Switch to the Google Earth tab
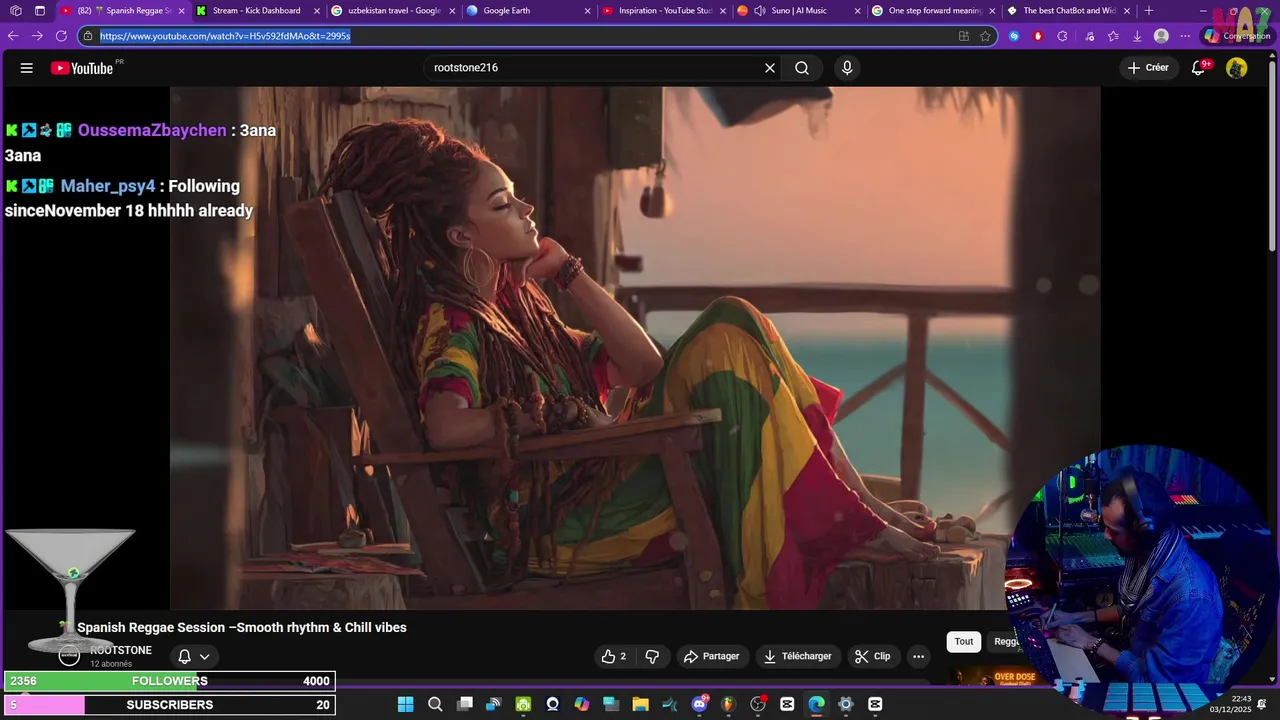 (528, 11)
